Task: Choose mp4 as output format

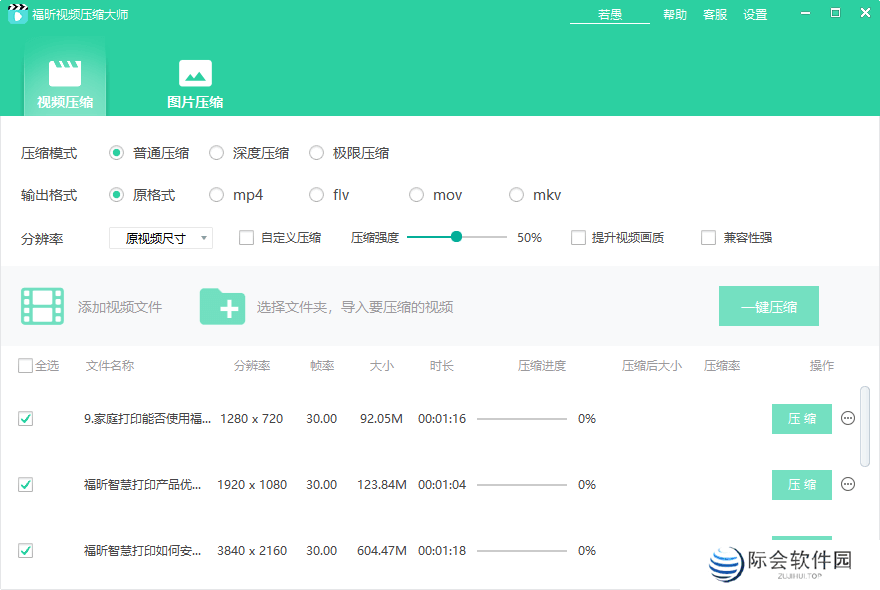Action: 216,195
